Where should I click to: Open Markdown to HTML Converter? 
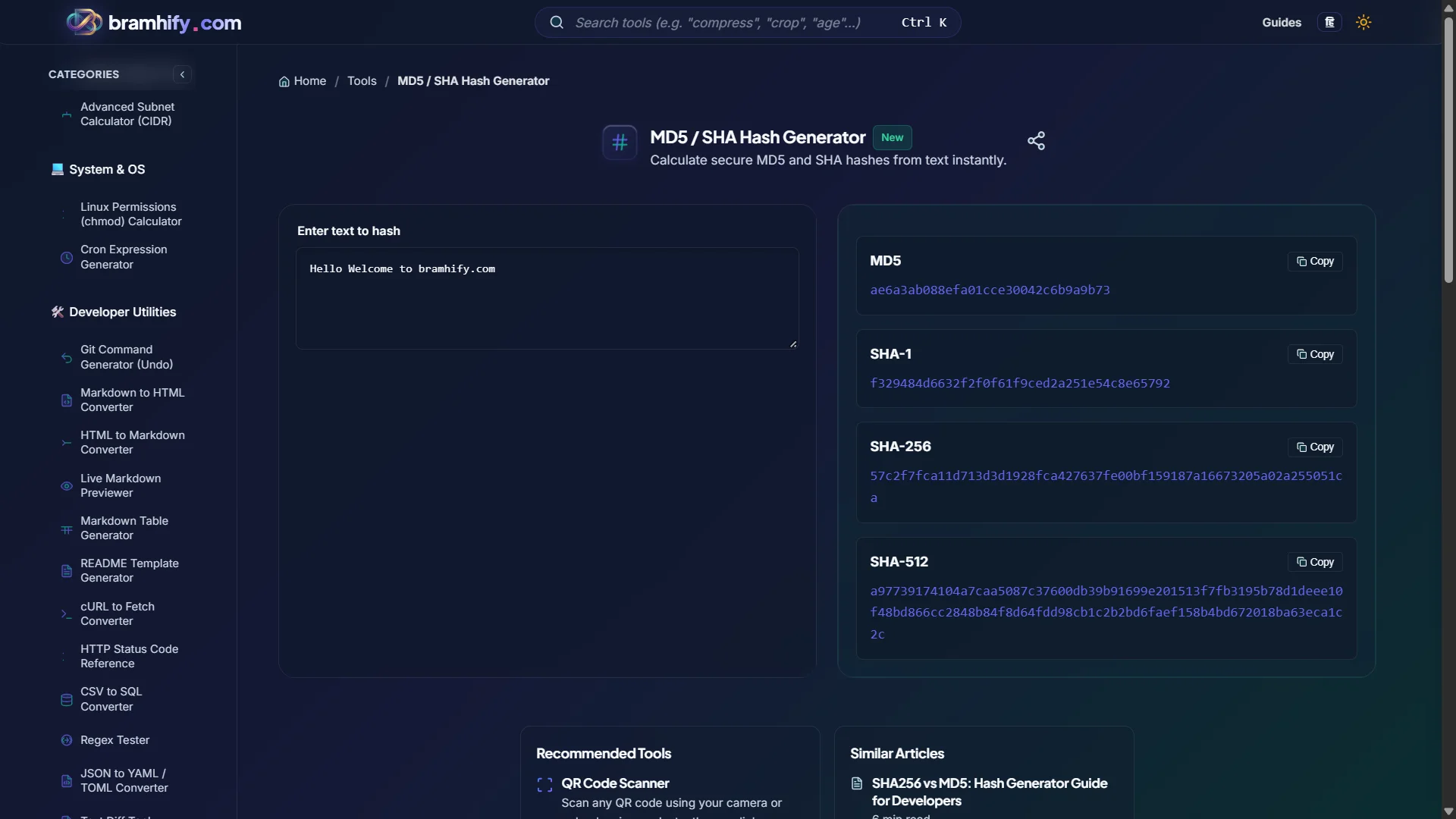click(133, 400)
